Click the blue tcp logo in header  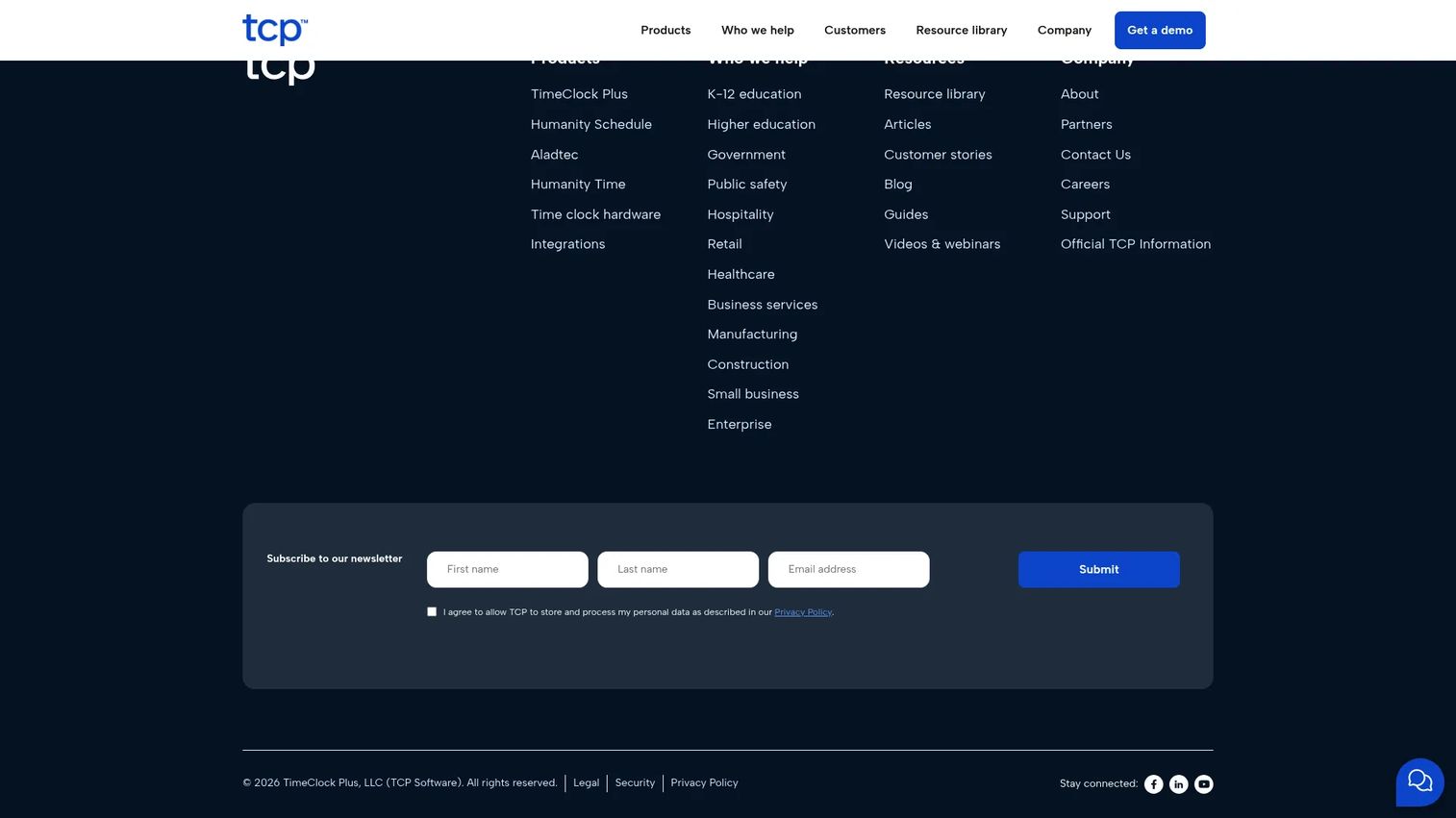click(x=275, y=30)
